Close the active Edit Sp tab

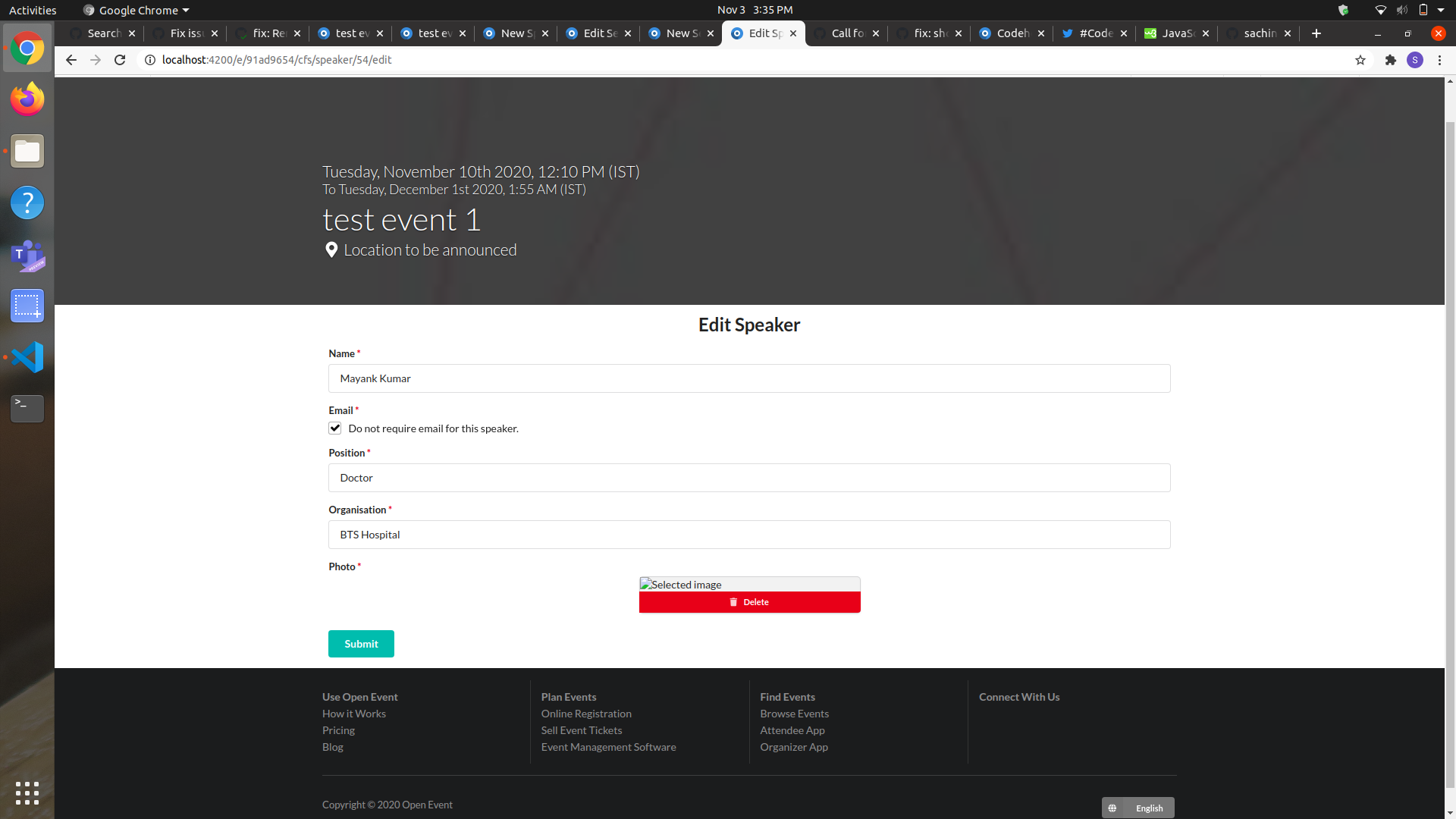793,33
